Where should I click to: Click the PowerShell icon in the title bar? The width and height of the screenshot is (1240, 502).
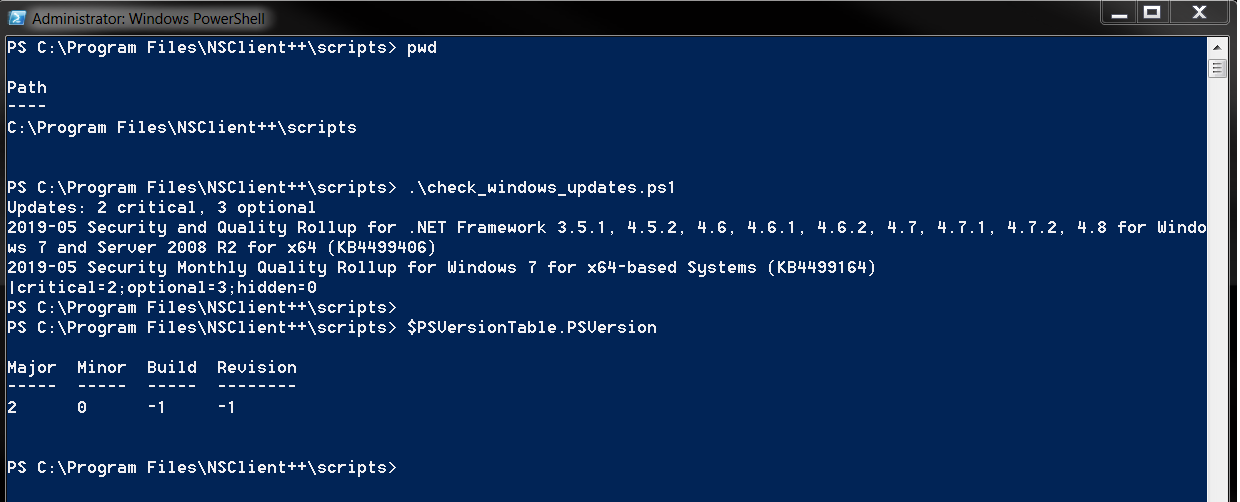[16, 17]
